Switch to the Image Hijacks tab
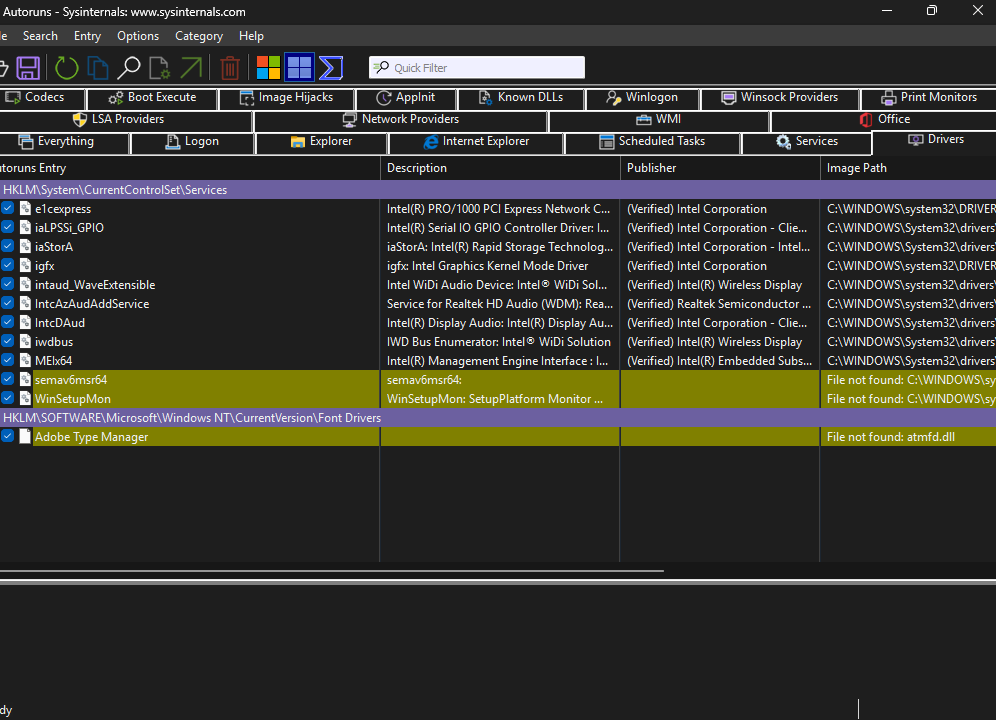 pos(286,98)
